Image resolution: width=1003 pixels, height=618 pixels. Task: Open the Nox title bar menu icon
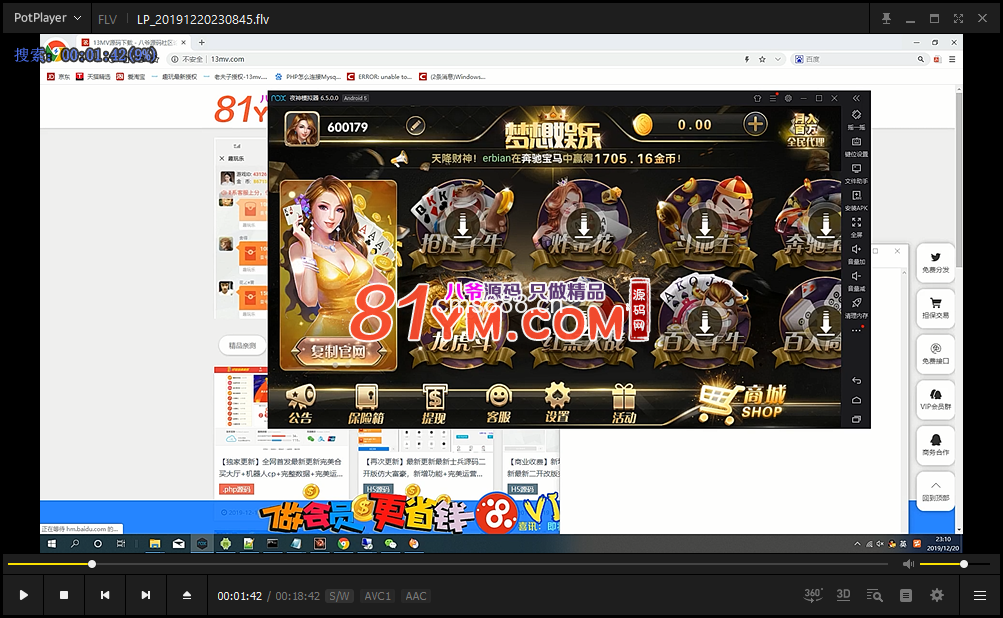tap(773, 99)
